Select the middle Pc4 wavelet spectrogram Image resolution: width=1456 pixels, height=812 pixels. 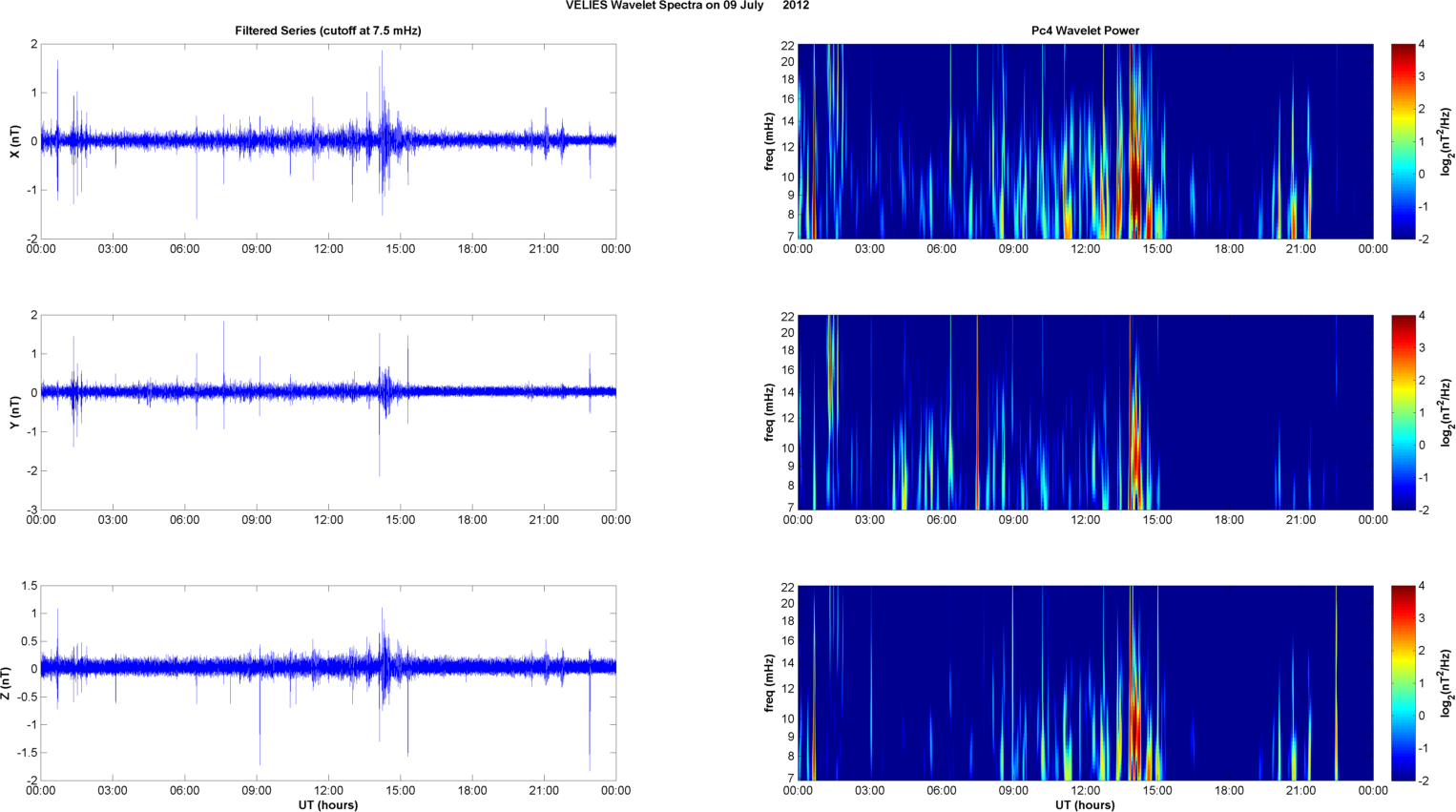pyautogui.click(x=1085, y=412)
